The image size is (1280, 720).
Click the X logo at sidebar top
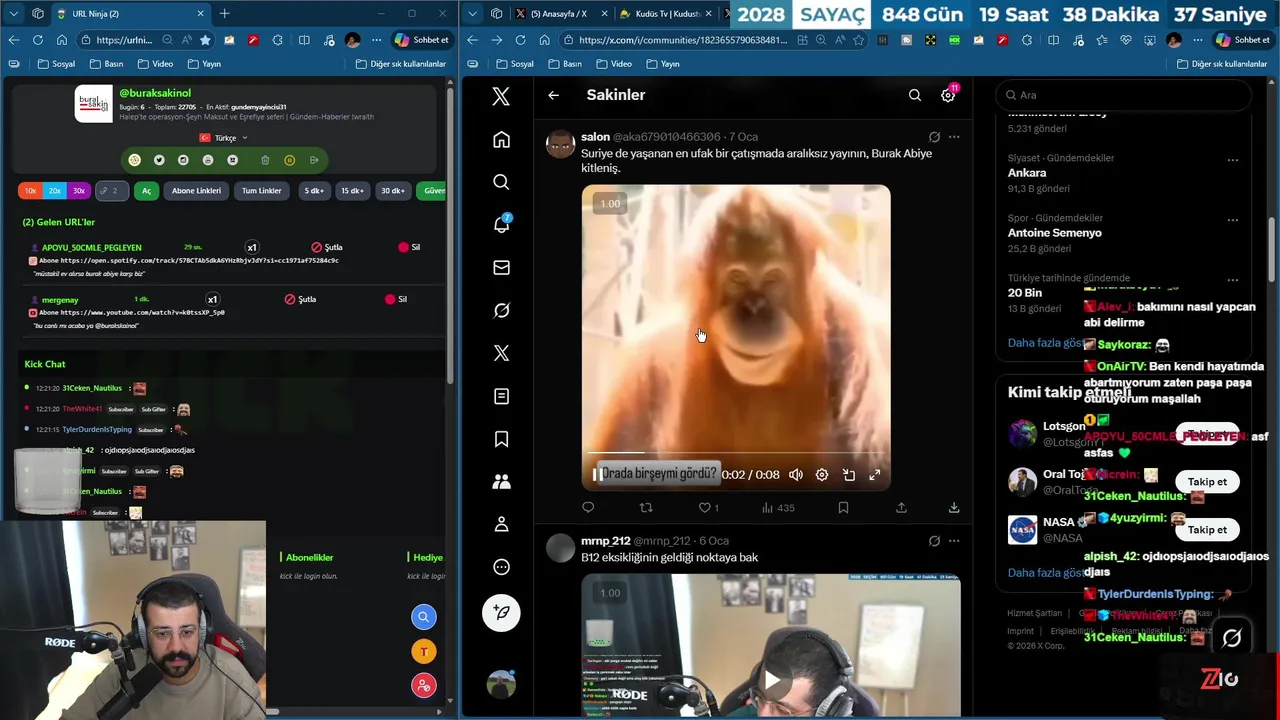501,96
